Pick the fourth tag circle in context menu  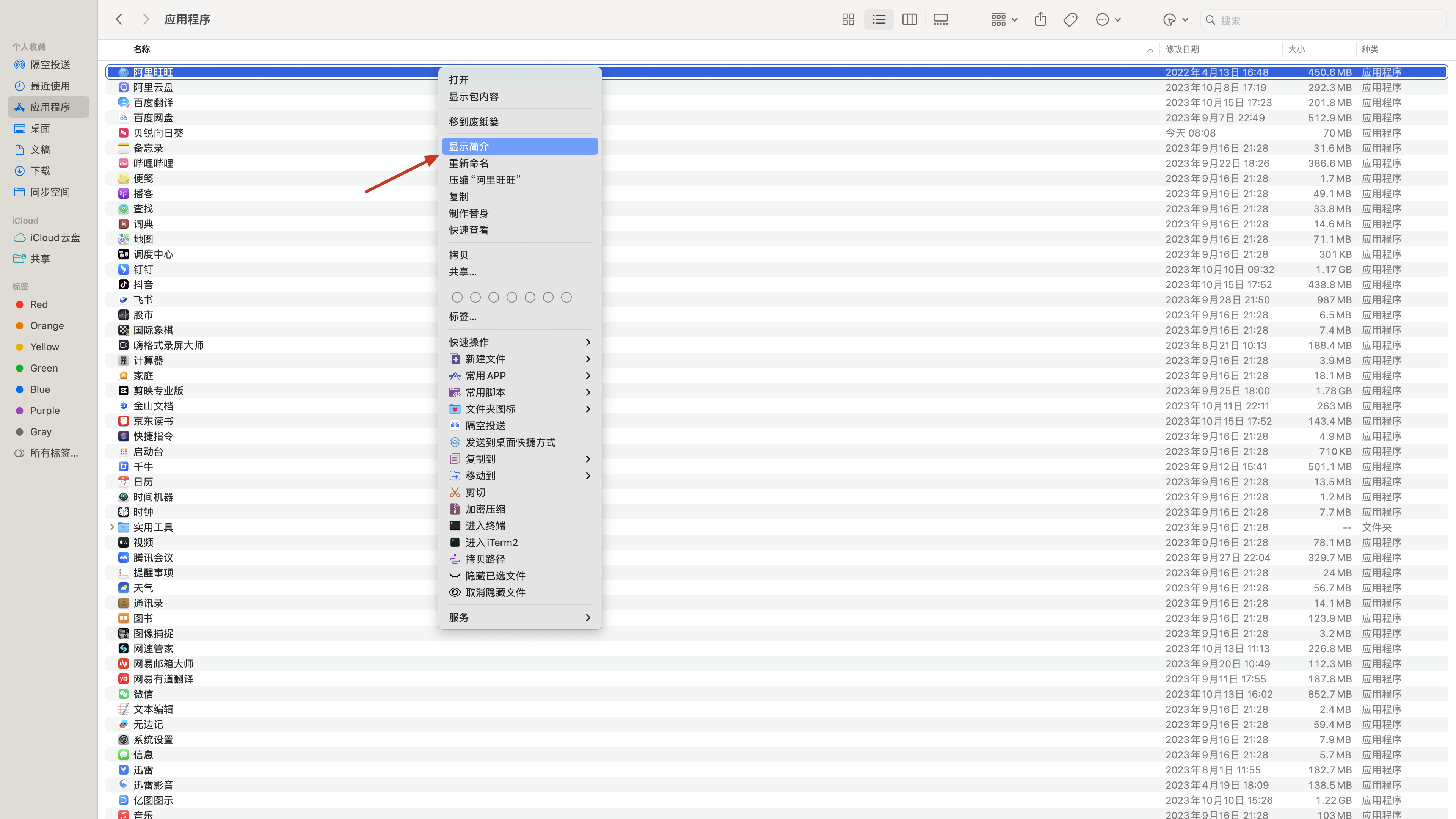pos(512,297)
